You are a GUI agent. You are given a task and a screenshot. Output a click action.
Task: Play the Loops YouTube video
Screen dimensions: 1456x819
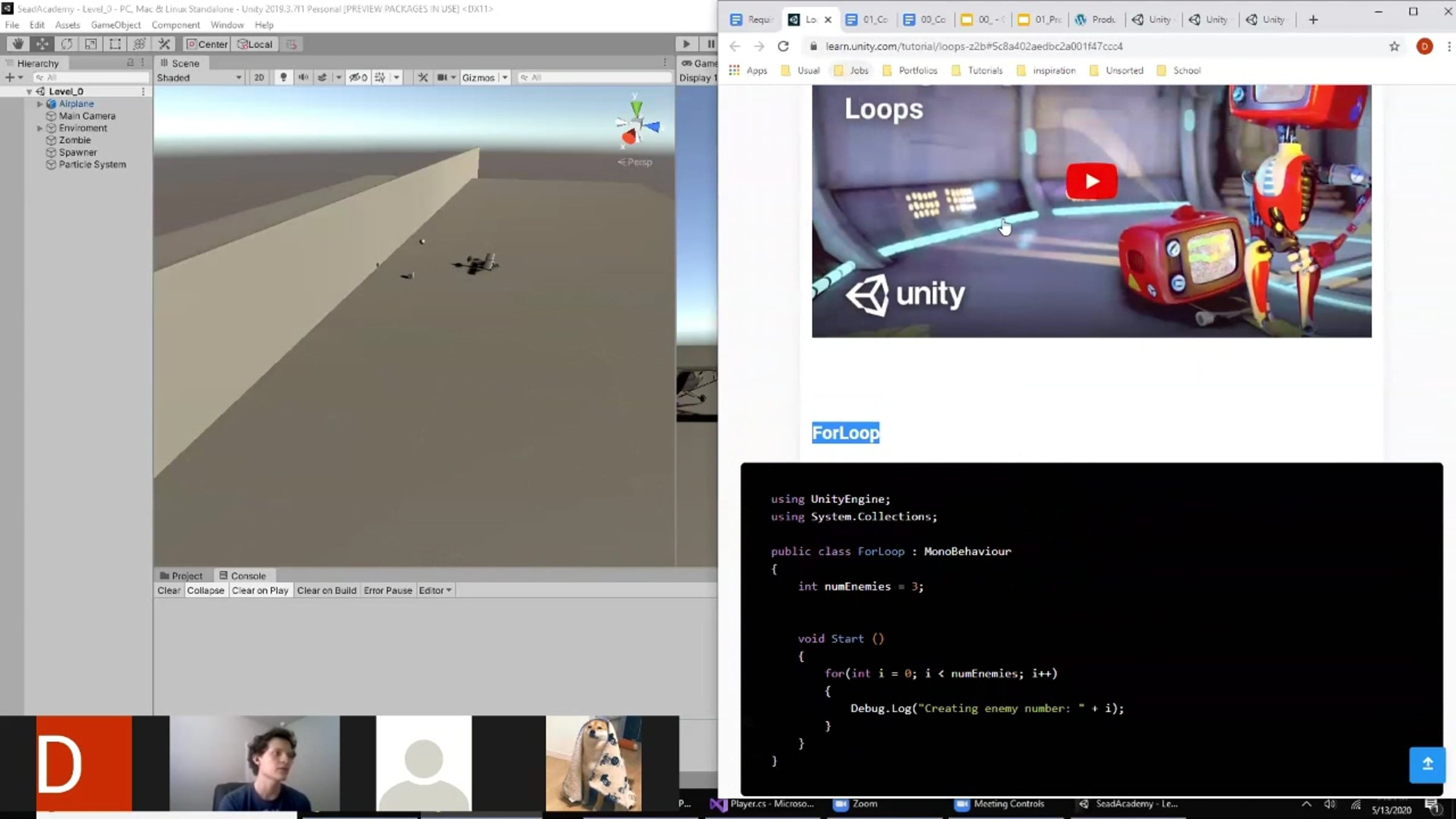(x=1091, y=181)
